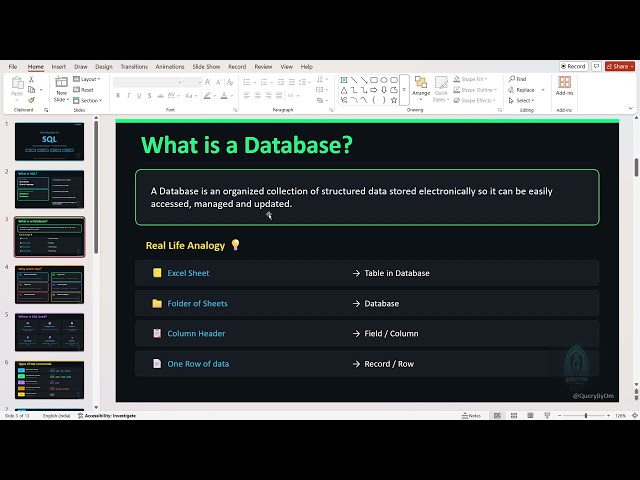Select the star shape in shapes gallery
Image resolution: width=640 pixels, height=480 pixels.
(x=394, y=100)
